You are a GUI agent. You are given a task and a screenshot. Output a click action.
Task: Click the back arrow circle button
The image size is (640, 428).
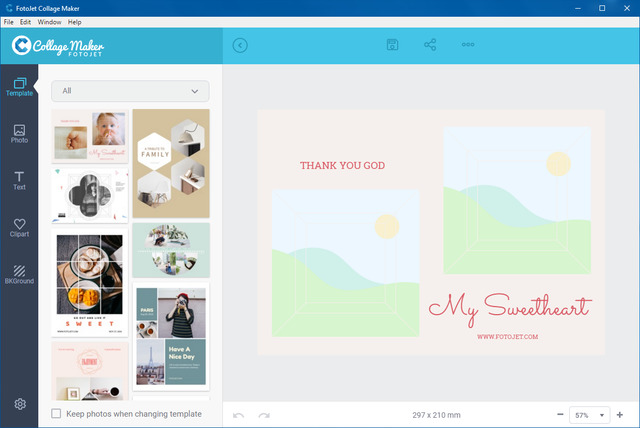pos(240,45)
